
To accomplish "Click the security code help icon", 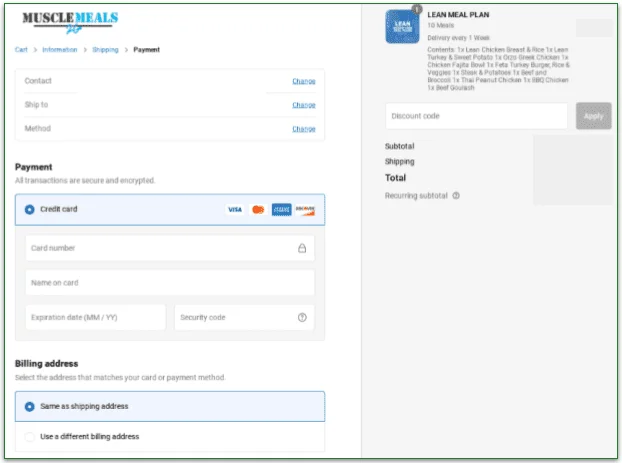I will point(302,317).
